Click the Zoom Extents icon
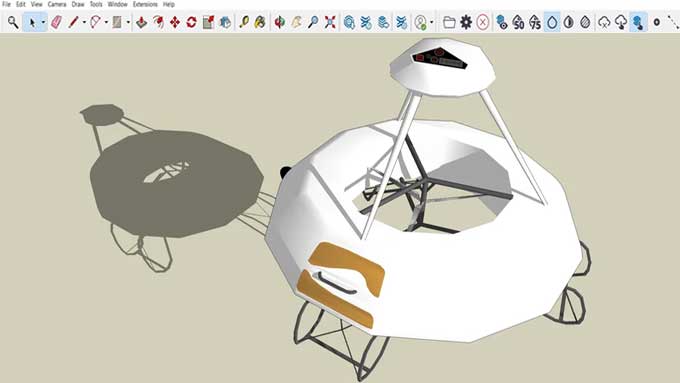This screenshot has width=680, height=383. pos(330,22)
